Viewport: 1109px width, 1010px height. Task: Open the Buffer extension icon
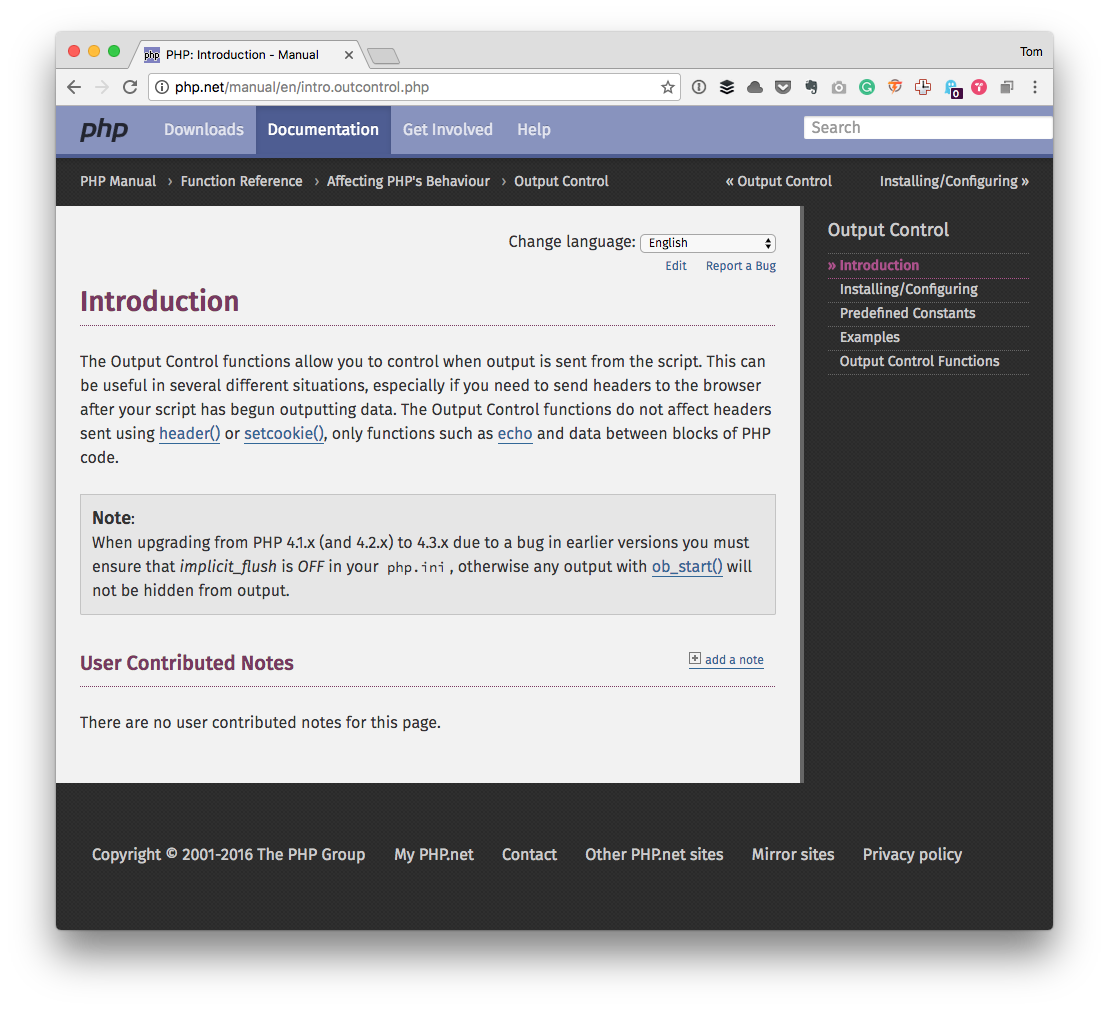click(726, 87)
